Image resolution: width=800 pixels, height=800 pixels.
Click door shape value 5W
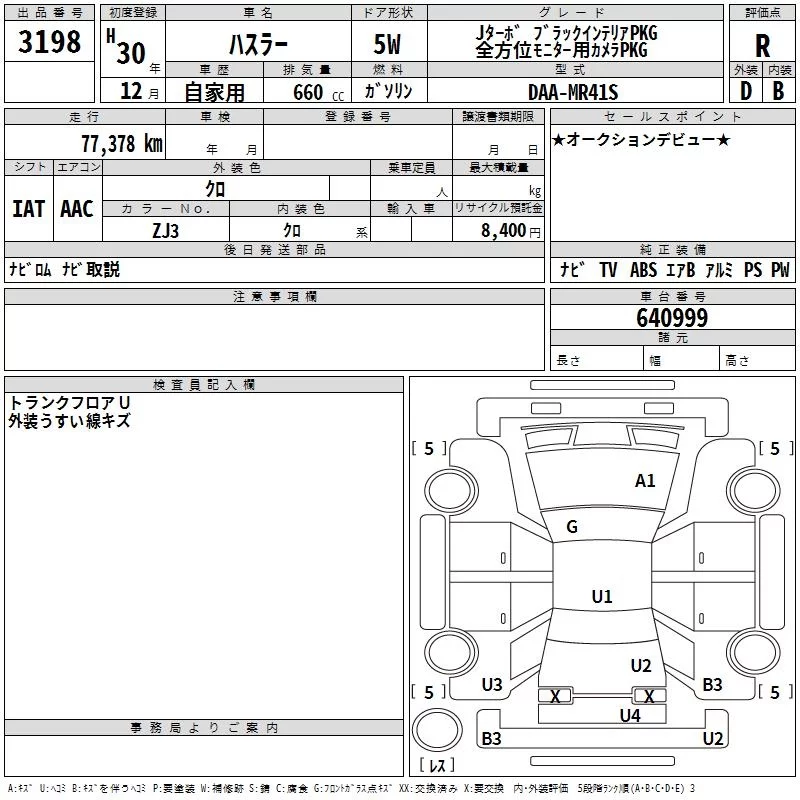pos(387,44)
